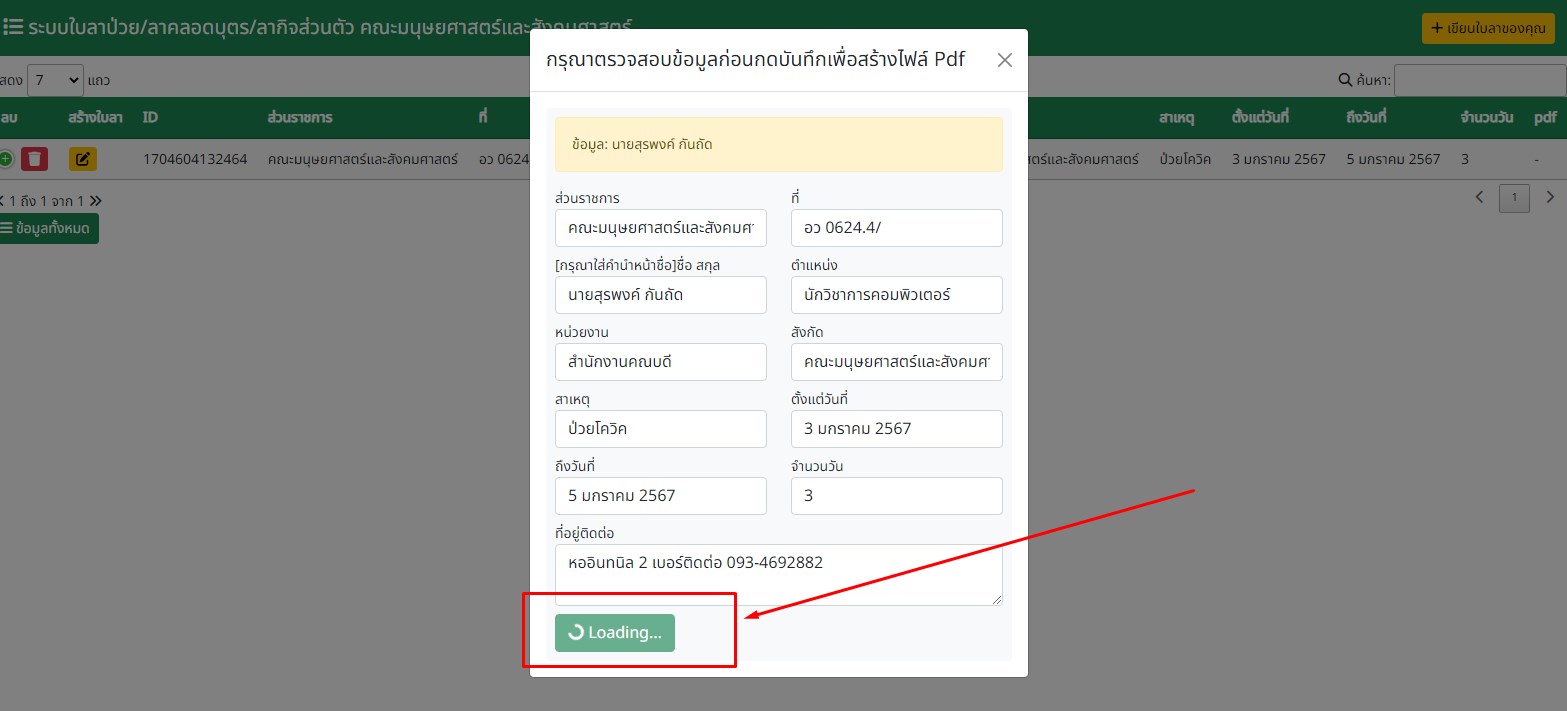The width and height of the screenshot is (1567, 711).
Task: Sort by สร้างใบลา column header
Action: pyautogui.click(x=96, y=118)
